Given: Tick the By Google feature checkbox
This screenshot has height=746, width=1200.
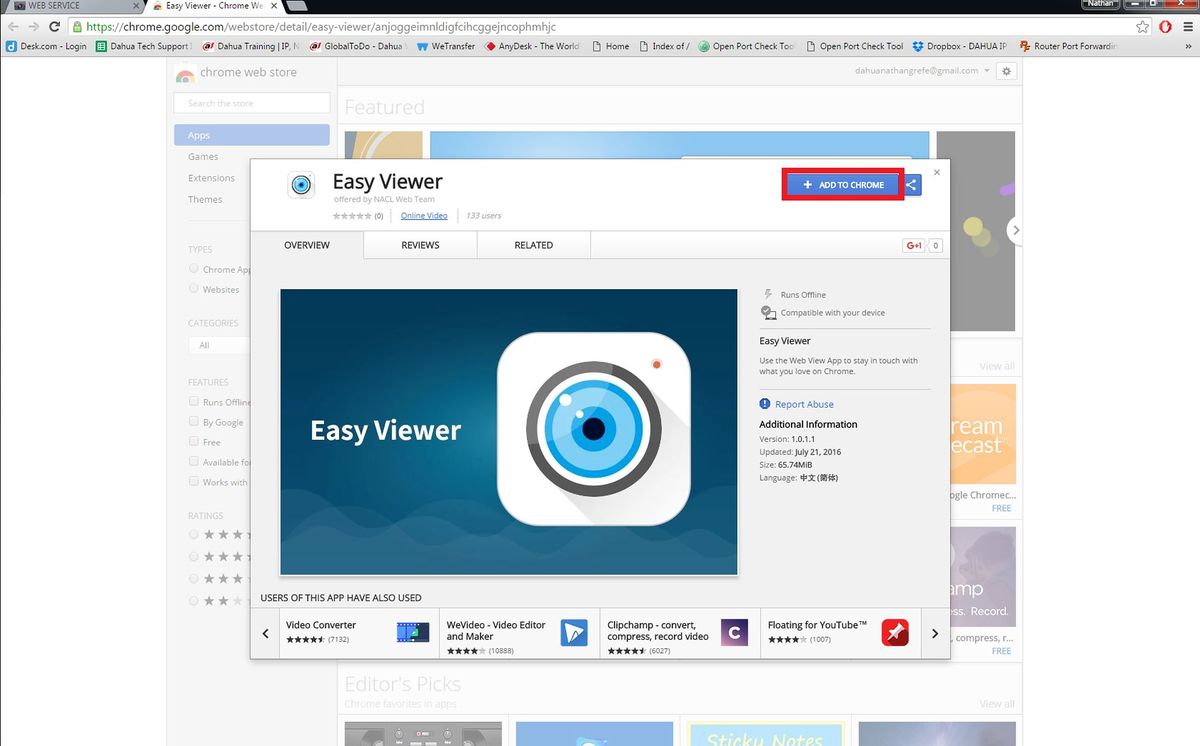Looking at the screenshot, I should click(x=194, y=422).
